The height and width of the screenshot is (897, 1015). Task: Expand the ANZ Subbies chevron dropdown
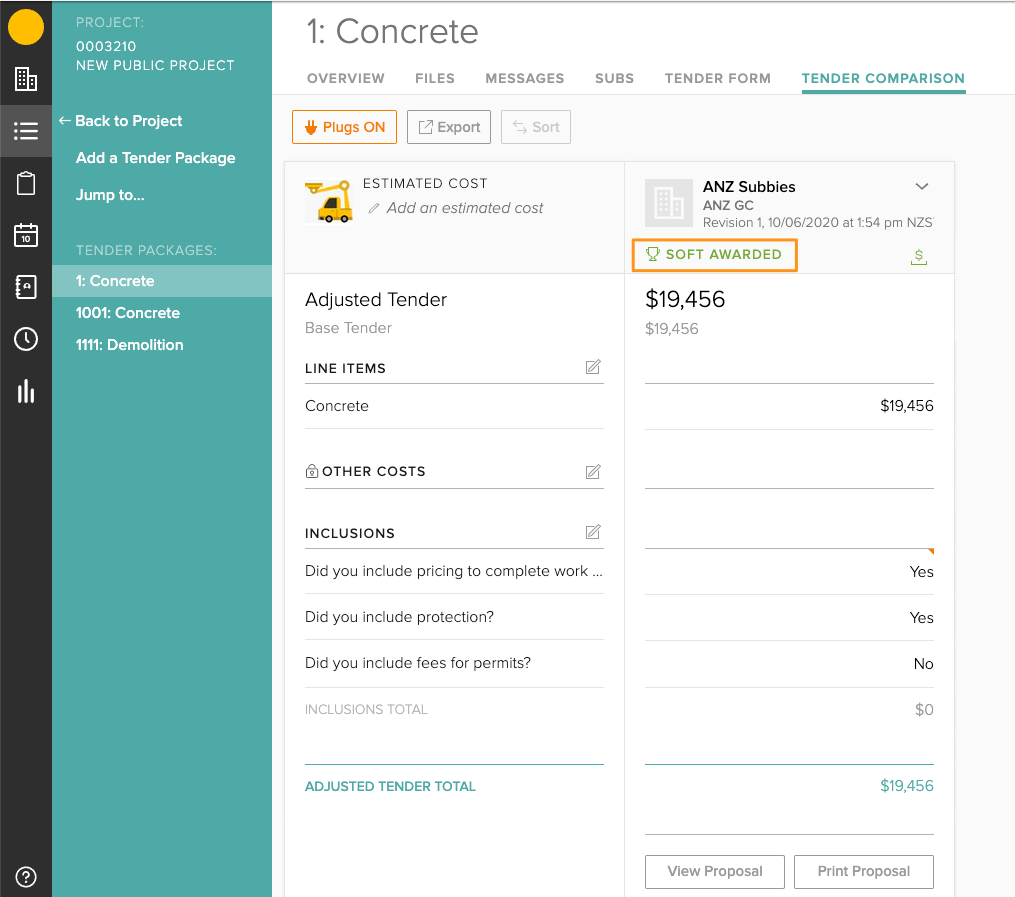point(922,186)
